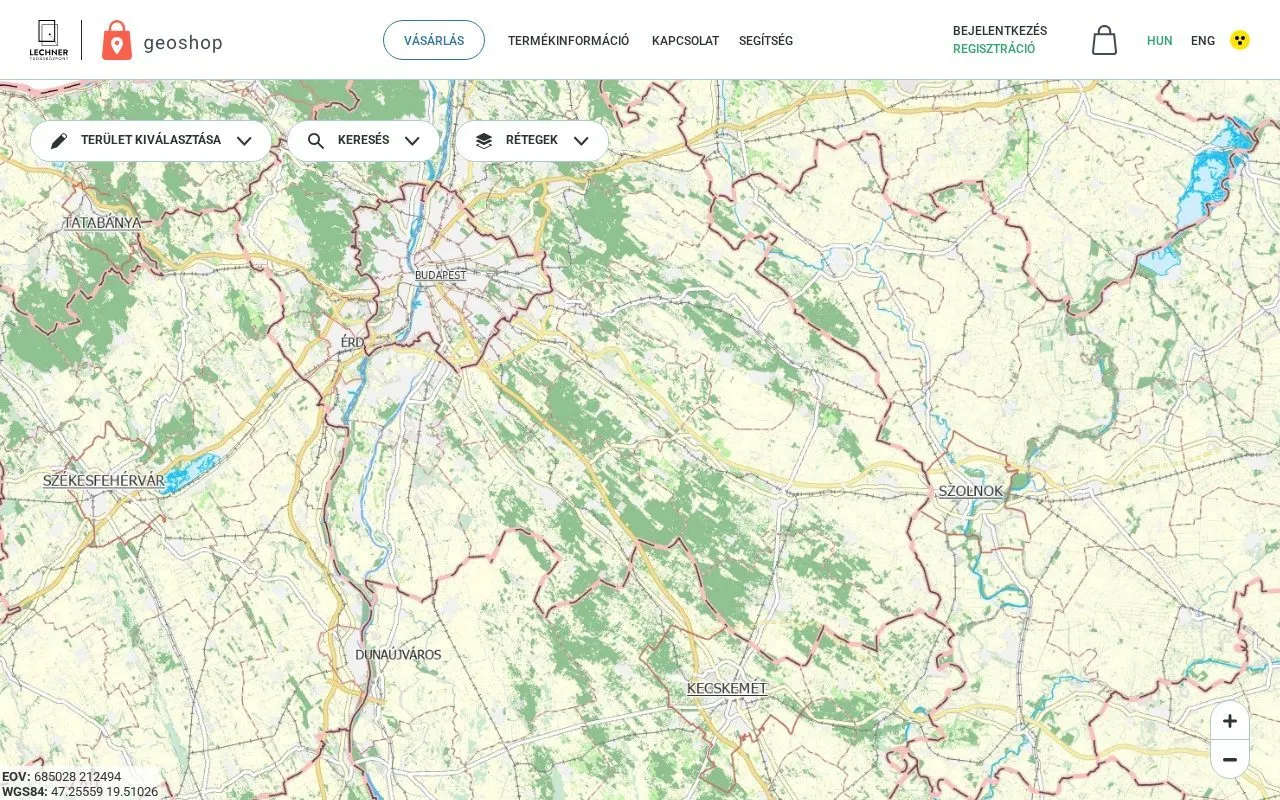Expand the Terület kiválasztása dropdown arrow
The height and width of the screenshot is (800, 1280).
point(244,141)
